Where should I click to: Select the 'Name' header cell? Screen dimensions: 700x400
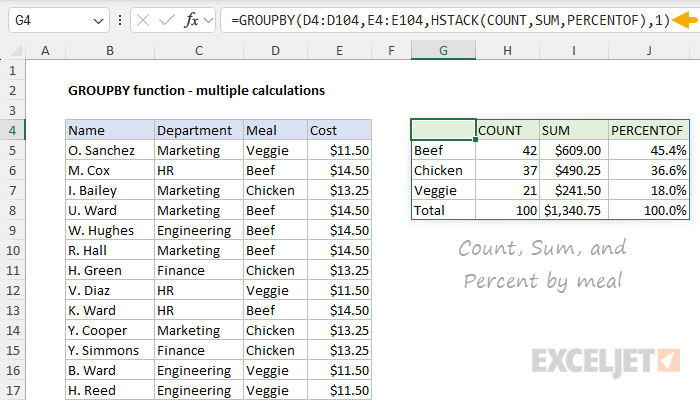pyautogui.click(x=110, y=130)
